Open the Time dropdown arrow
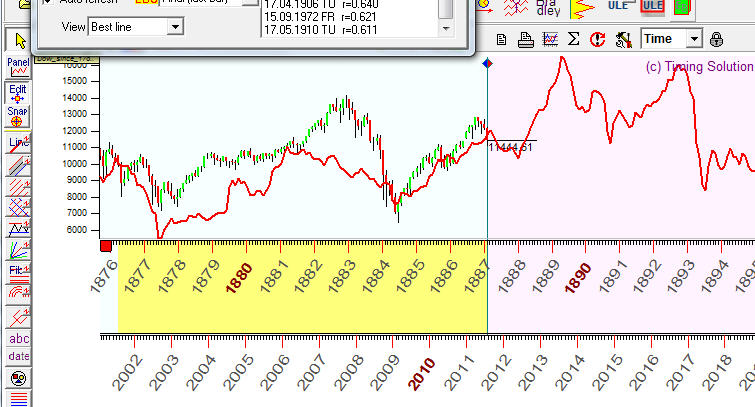This screenshot has height=407, width=755. 694,39
